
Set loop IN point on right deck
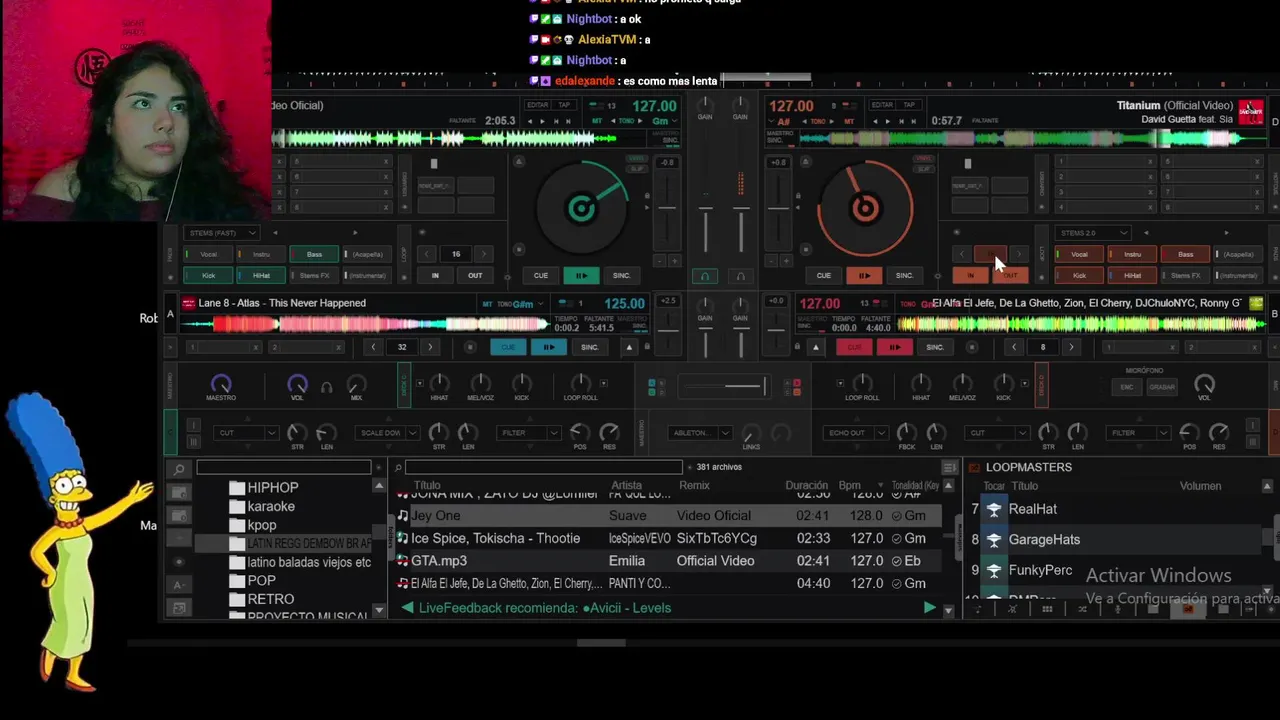click(x=969, y=275)
